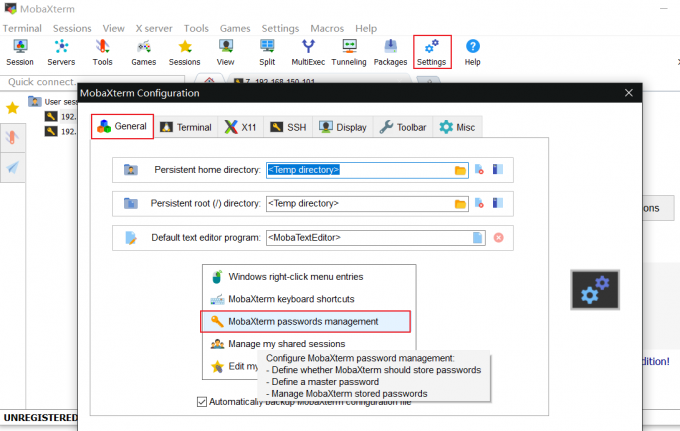Screen dimensions: 680x431
Task: Select the Split toolbar icon
Action: click(267, 52)
